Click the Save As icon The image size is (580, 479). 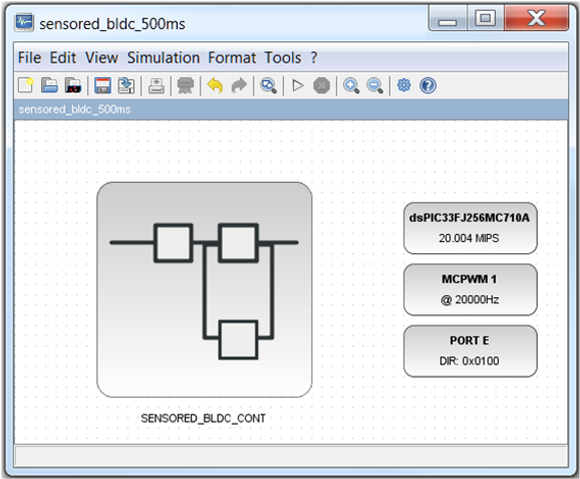point(126,85)
